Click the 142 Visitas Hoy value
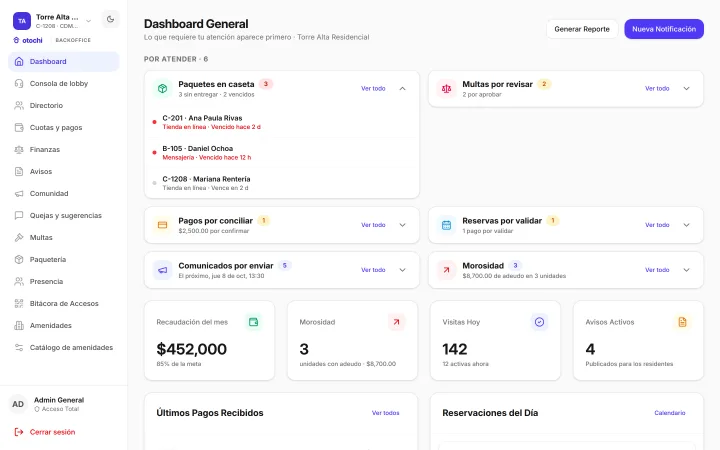This screenshot has height=450, width=720. click(x=455, y=349)
